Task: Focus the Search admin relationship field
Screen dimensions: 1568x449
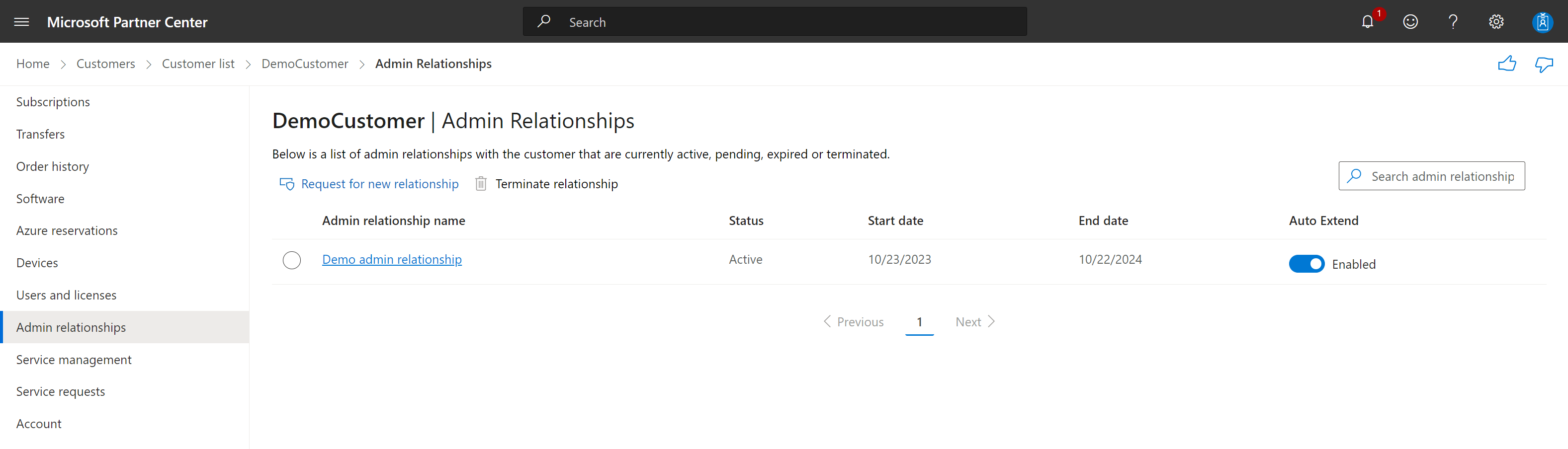Action: 1431,176
